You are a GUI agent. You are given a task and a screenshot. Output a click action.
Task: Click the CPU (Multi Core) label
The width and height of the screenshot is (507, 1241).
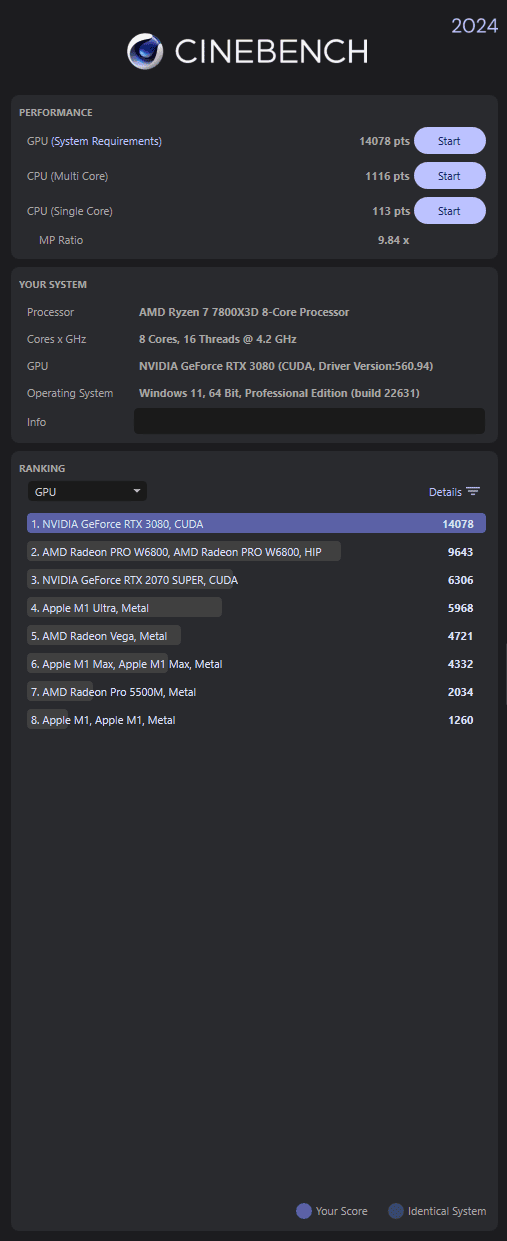coord(67,176)
